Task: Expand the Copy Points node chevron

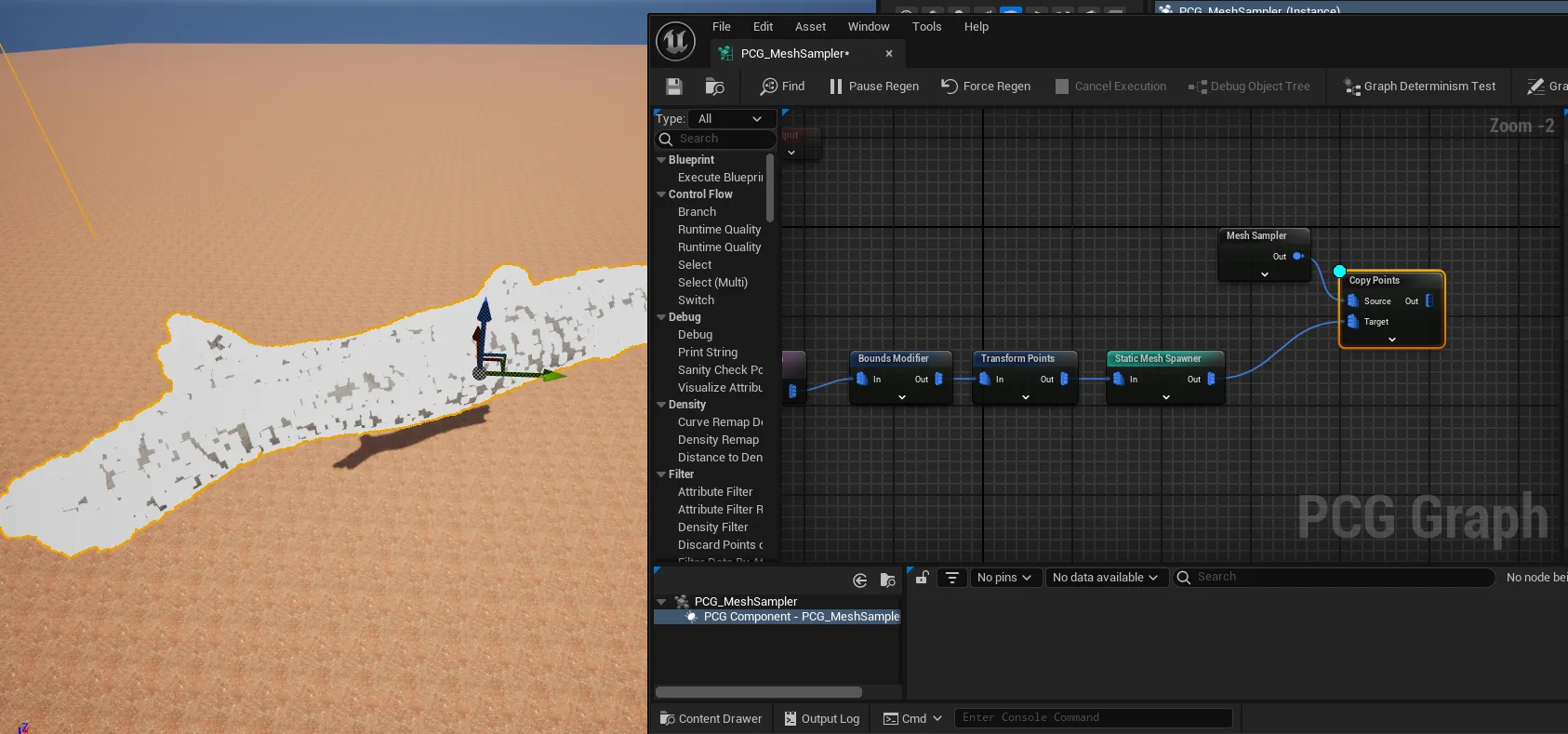Action: tap(1392, 340)
